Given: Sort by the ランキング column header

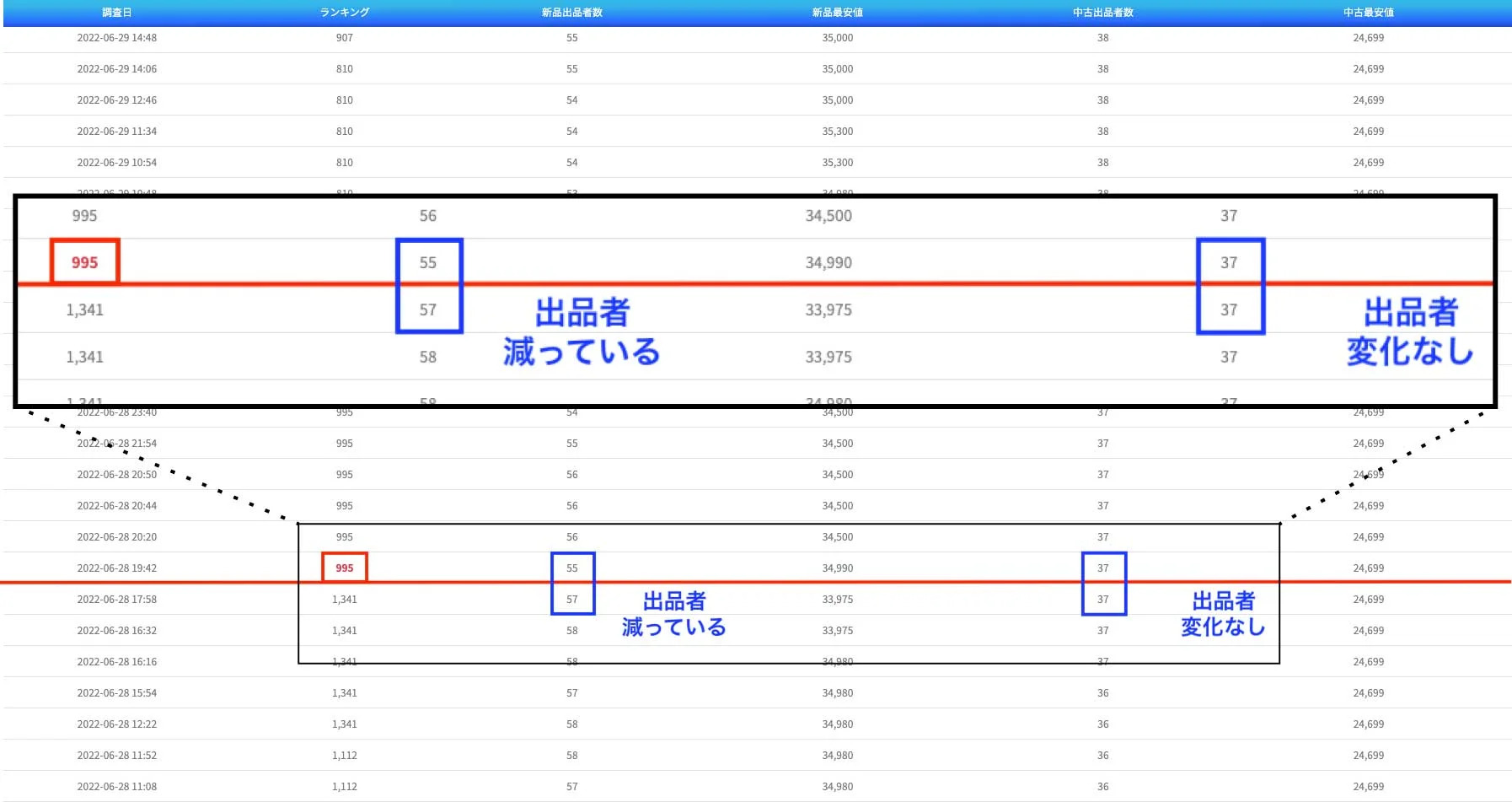Looking at the screenshot, I should point(344,13).
